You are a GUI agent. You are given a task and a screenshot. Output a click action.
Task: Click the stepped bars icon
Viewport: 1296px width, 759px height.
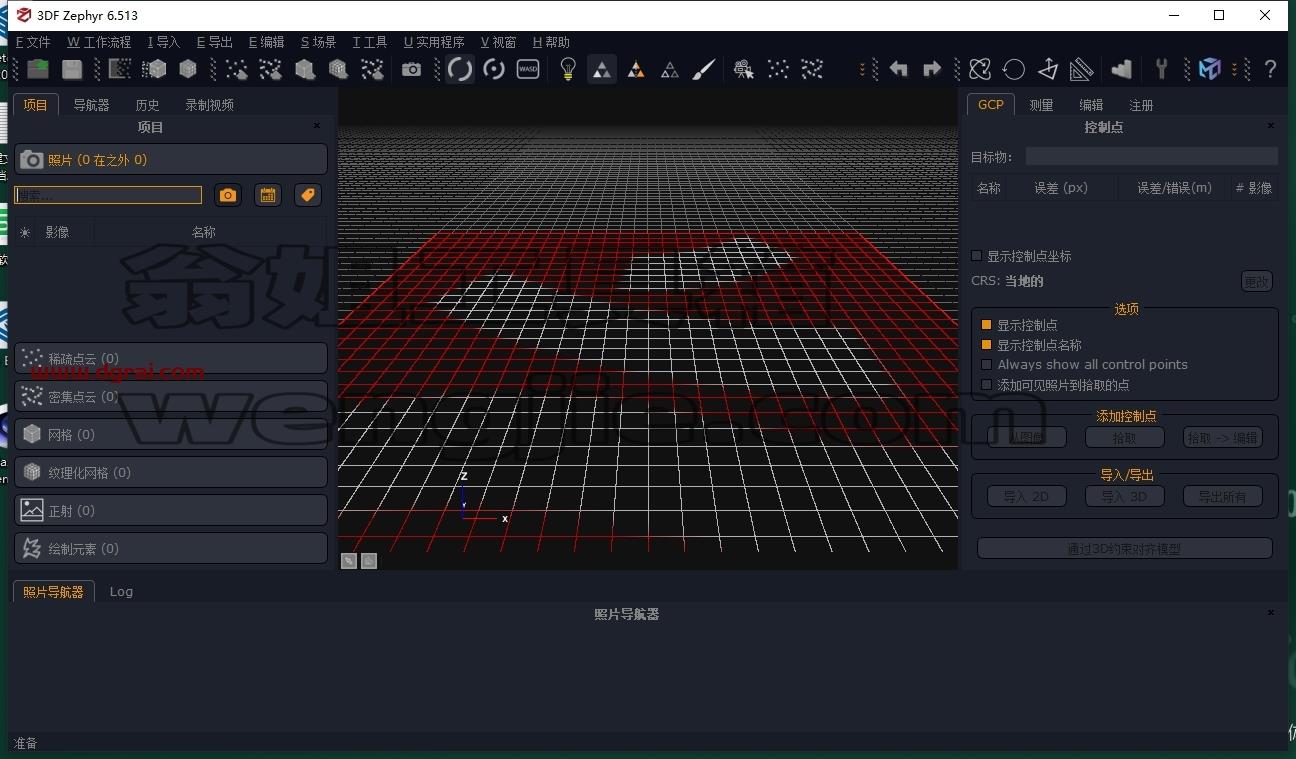(x=1121, y=69)
